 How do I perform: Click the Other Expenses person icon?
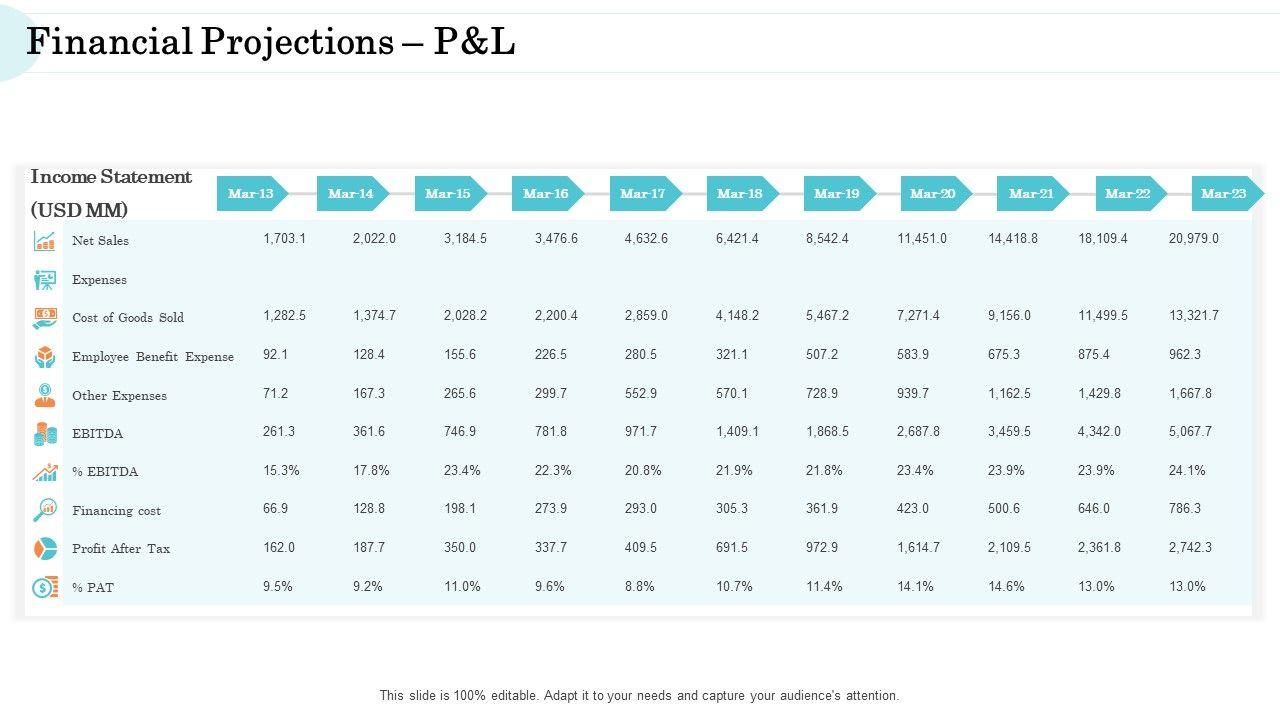[45, 395]
